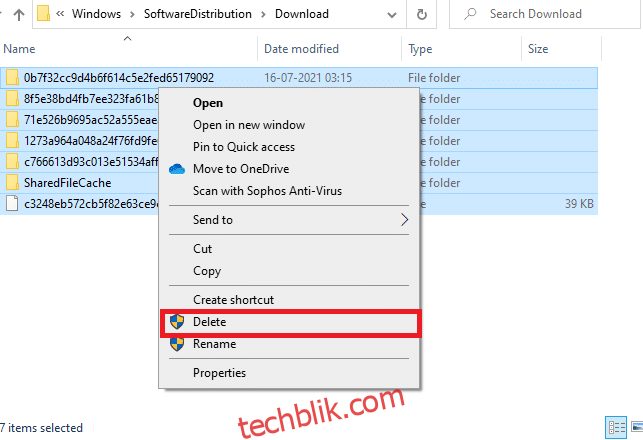643x440 pixels.
Task: Click the search magnifier icon
Action: 470,14
